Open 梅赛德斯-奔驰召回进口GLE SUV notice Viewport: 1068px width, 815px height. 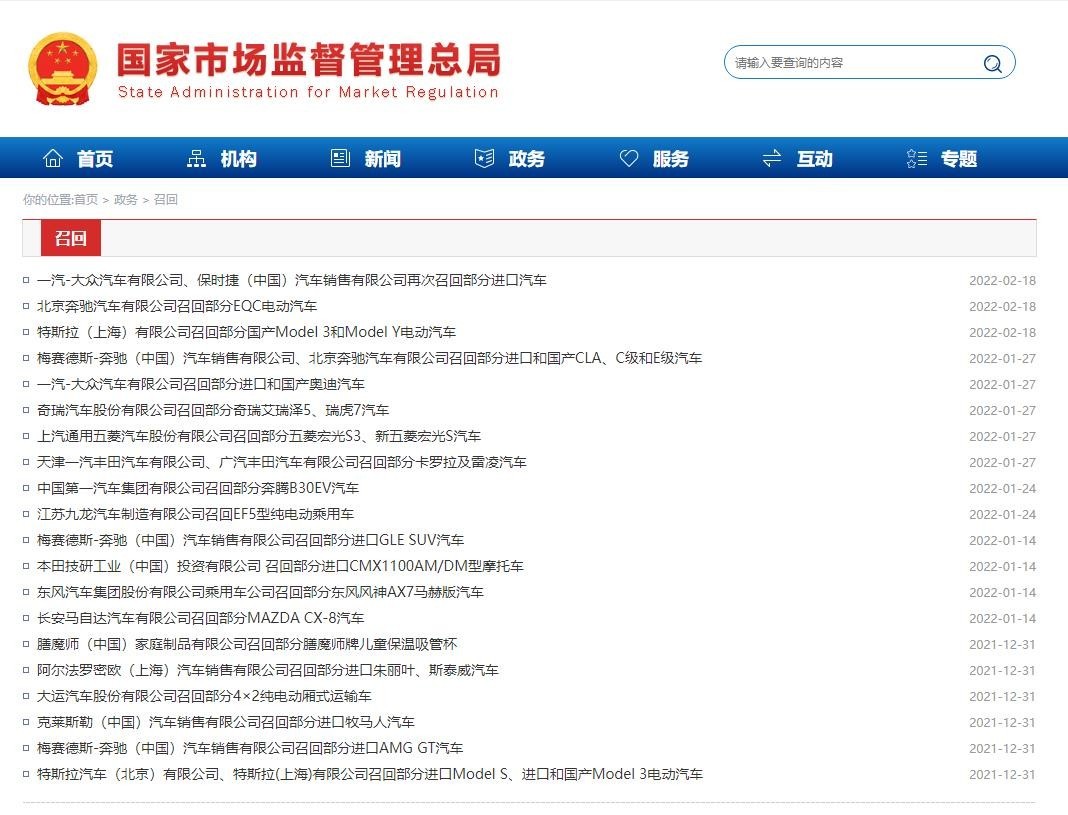[x=251, y=540]
